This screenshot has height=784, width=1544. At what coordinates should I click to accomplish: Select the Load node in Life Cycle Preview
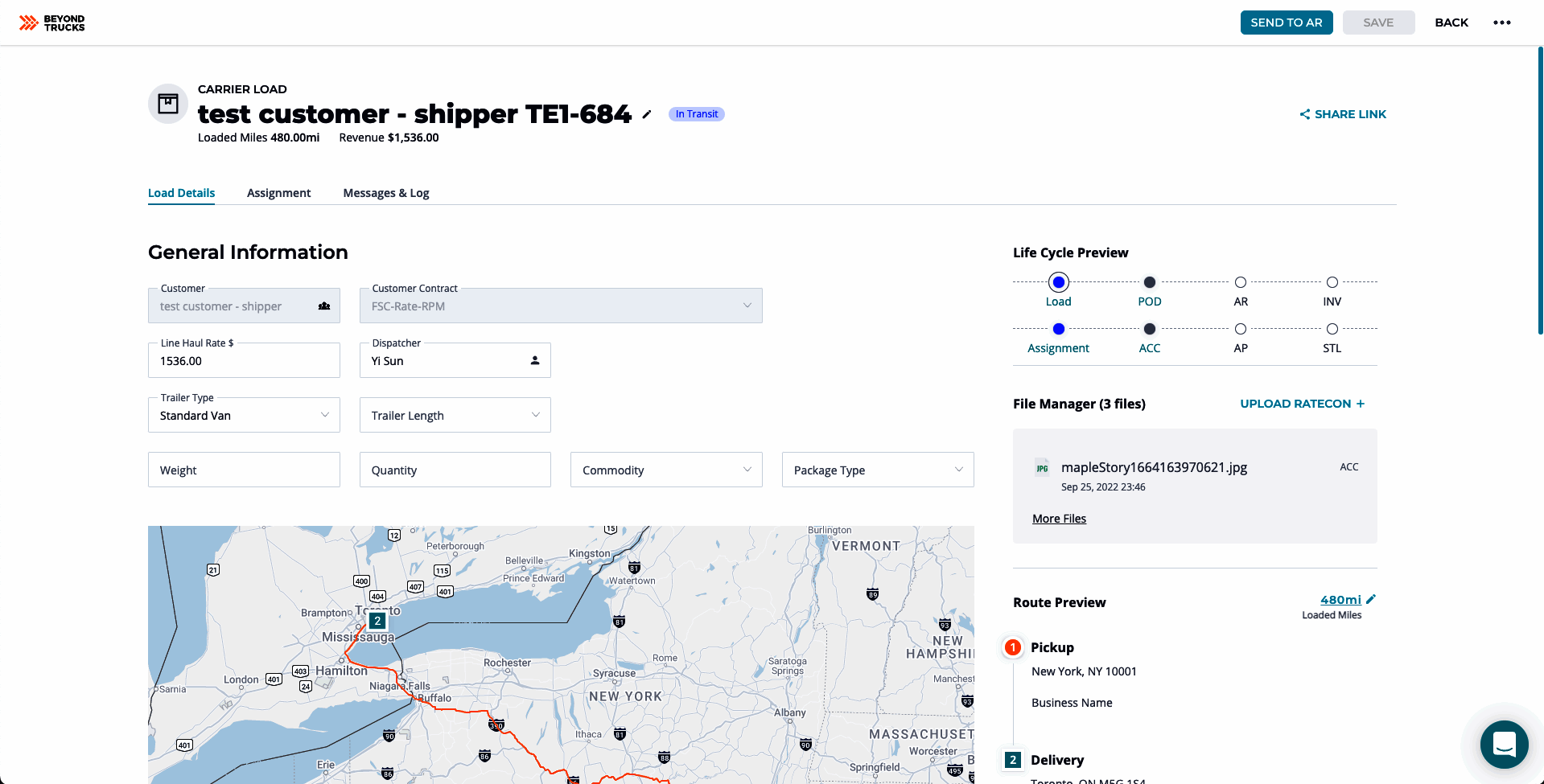tap(1058, 282)
